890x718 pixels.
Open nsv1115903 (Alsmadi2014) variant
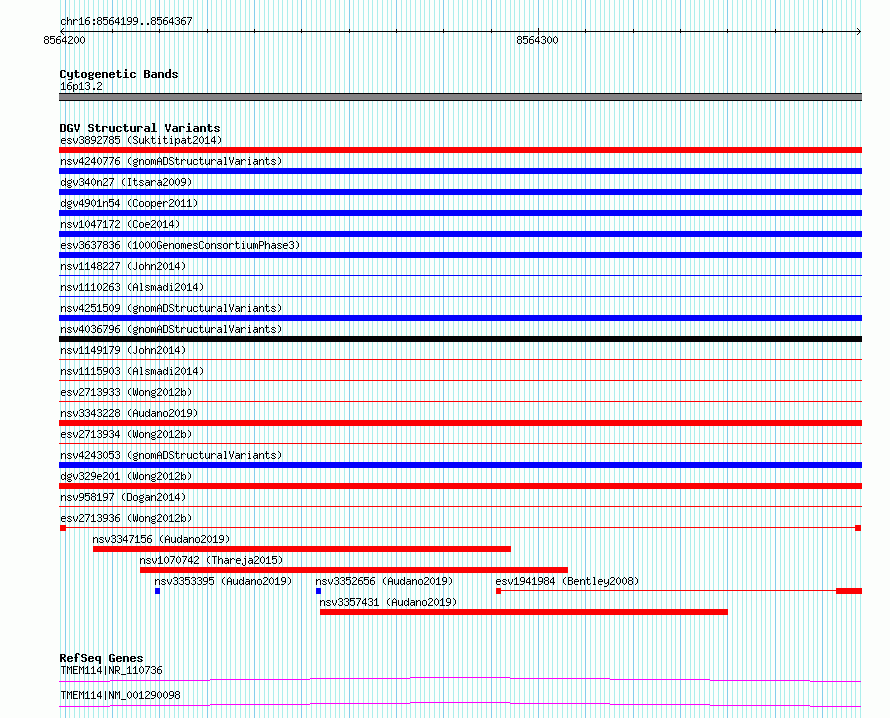click(132, 371)
